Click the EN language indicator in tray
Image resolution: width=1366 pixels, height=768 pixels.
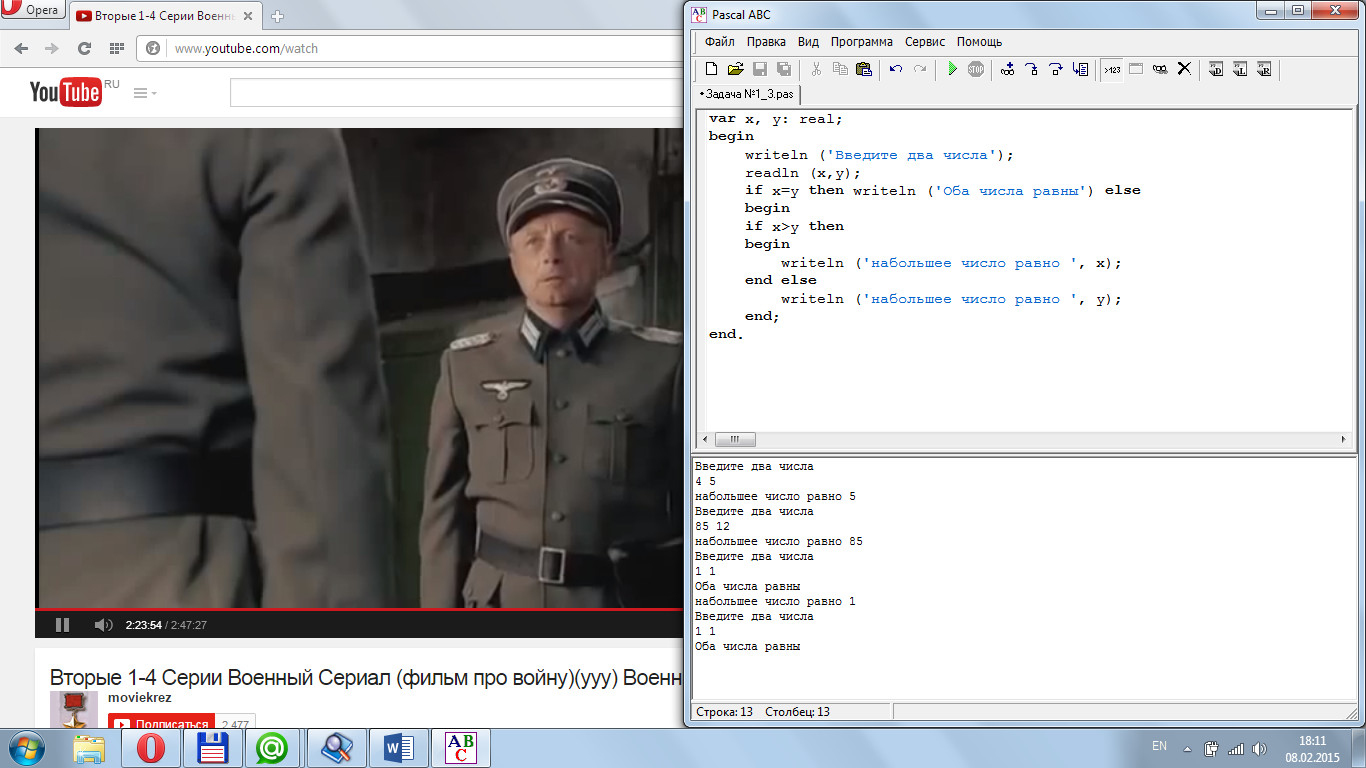[x=1159, y=746]
